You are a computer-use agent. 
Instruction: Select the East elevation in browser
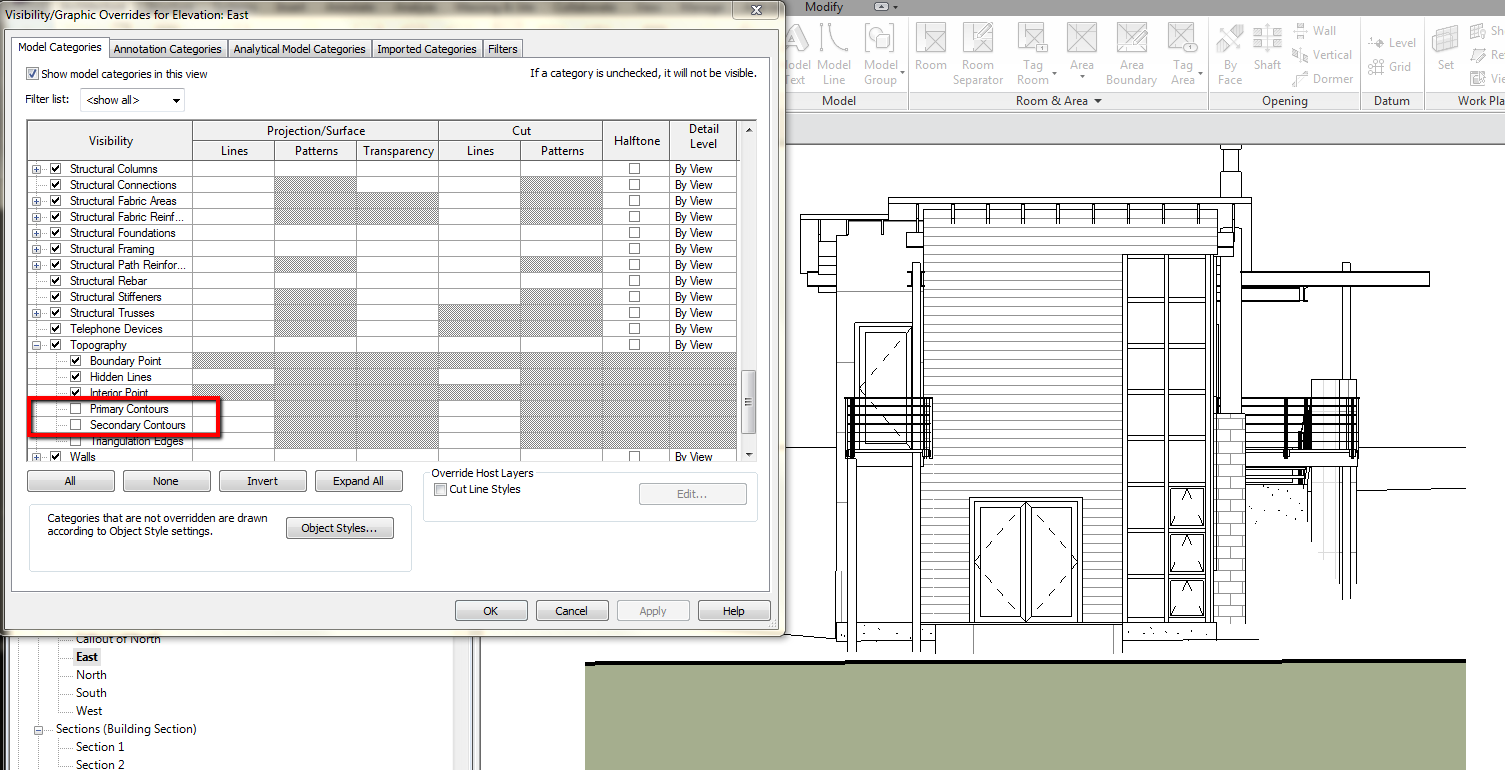click(86, 657)
